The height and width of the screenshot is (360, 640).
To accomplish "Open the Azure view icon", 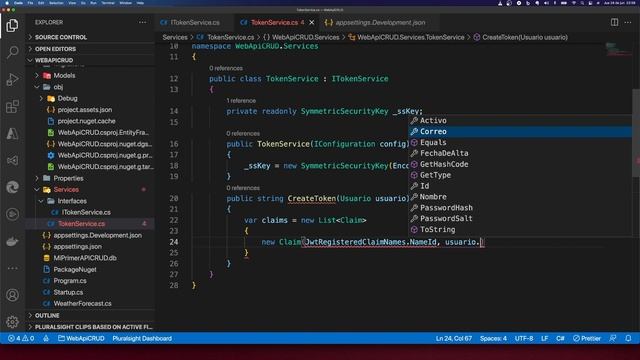I will point(12,133).
